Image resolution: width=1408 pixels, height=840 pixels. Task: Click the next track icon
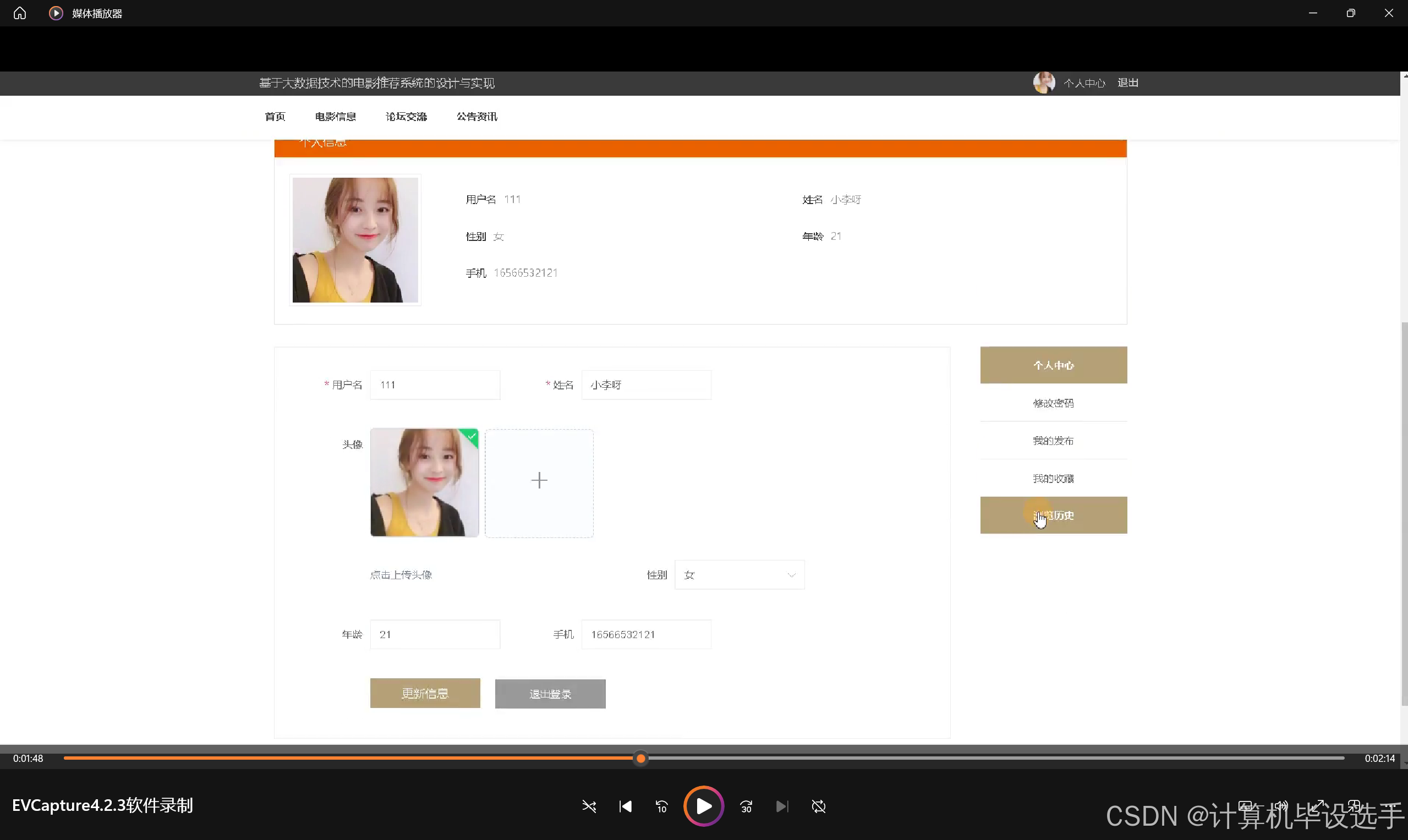782,806
